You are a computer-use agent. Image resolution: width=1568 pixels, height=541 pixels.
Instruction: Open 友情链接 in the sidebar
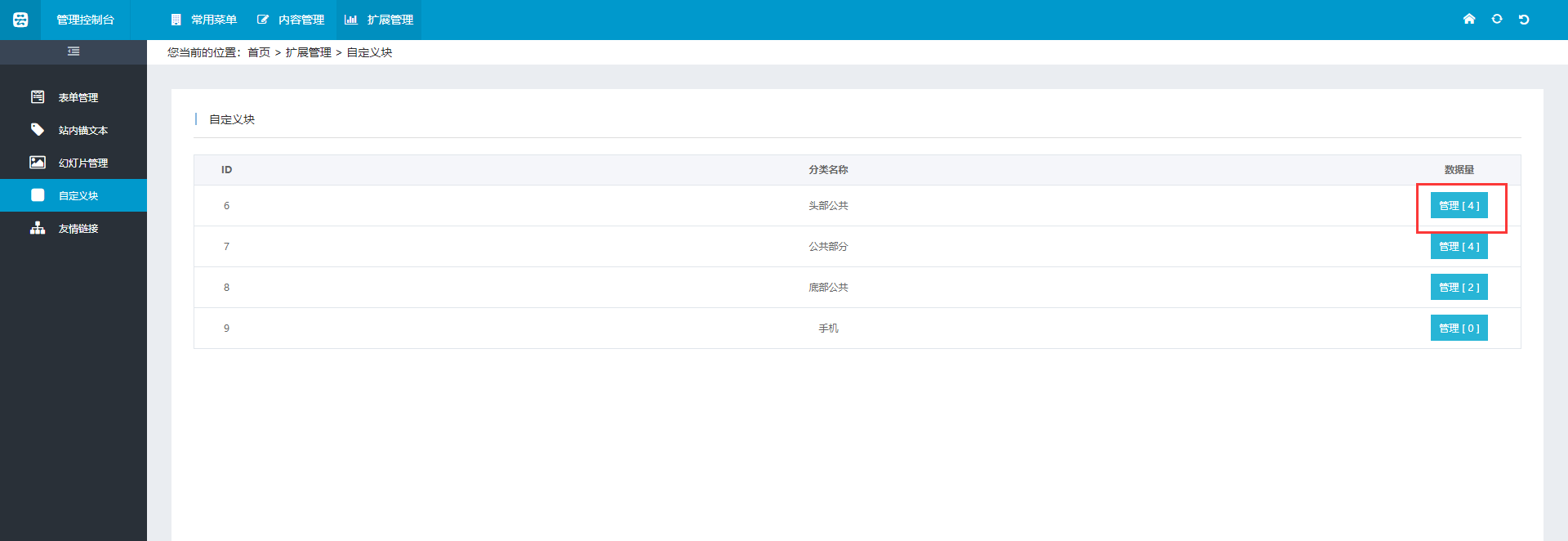coord(73,228)
